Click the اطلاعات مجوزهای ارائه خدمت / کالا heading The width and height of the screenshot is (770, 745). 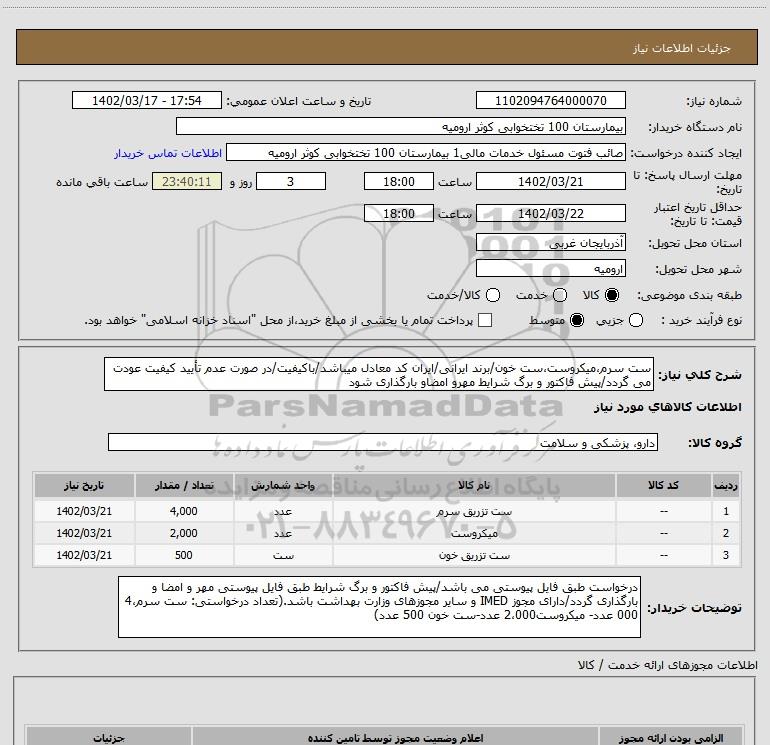[x=668, y=665]
